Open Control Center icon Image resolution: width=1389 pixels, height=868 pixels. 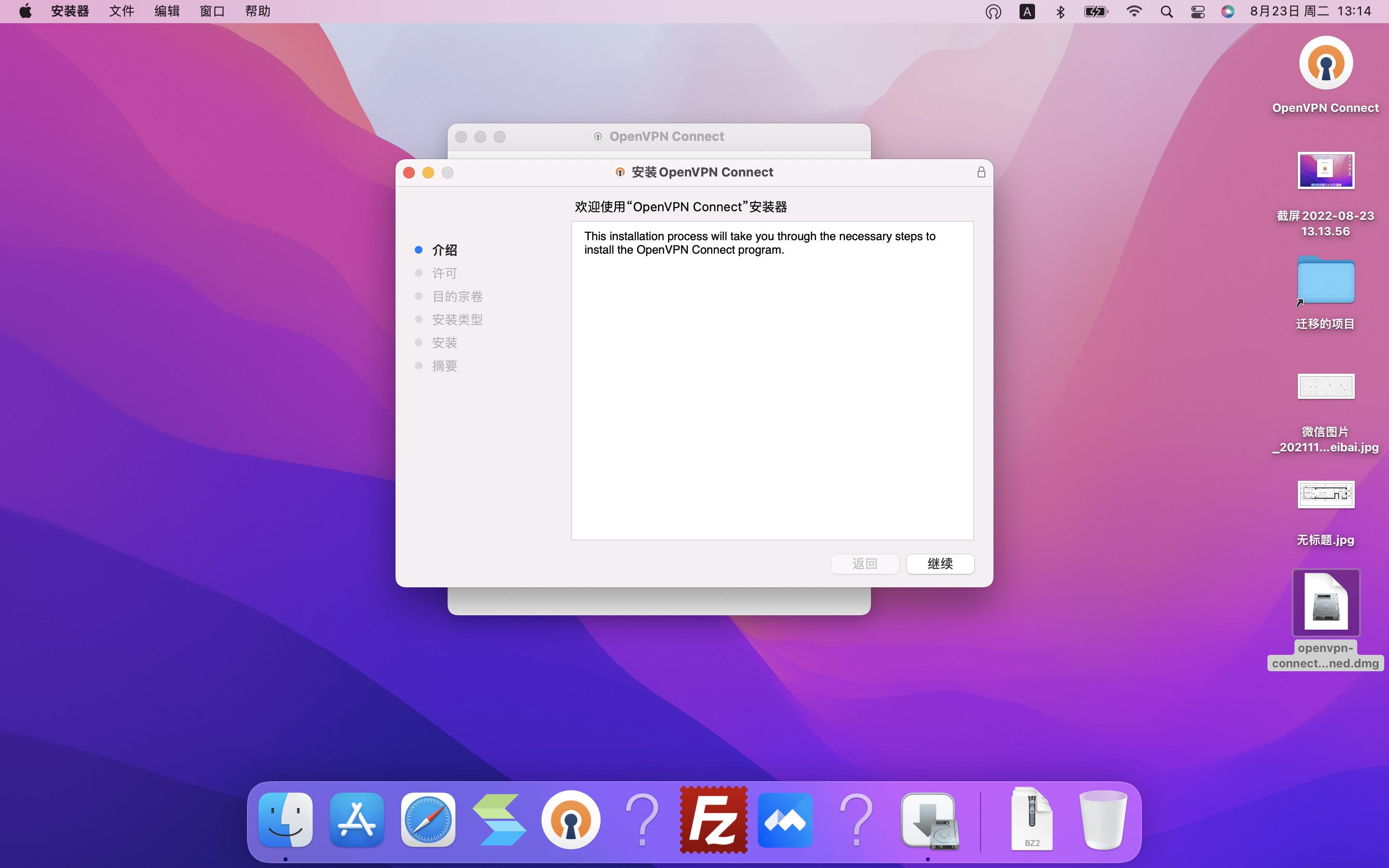[1198, 12]
